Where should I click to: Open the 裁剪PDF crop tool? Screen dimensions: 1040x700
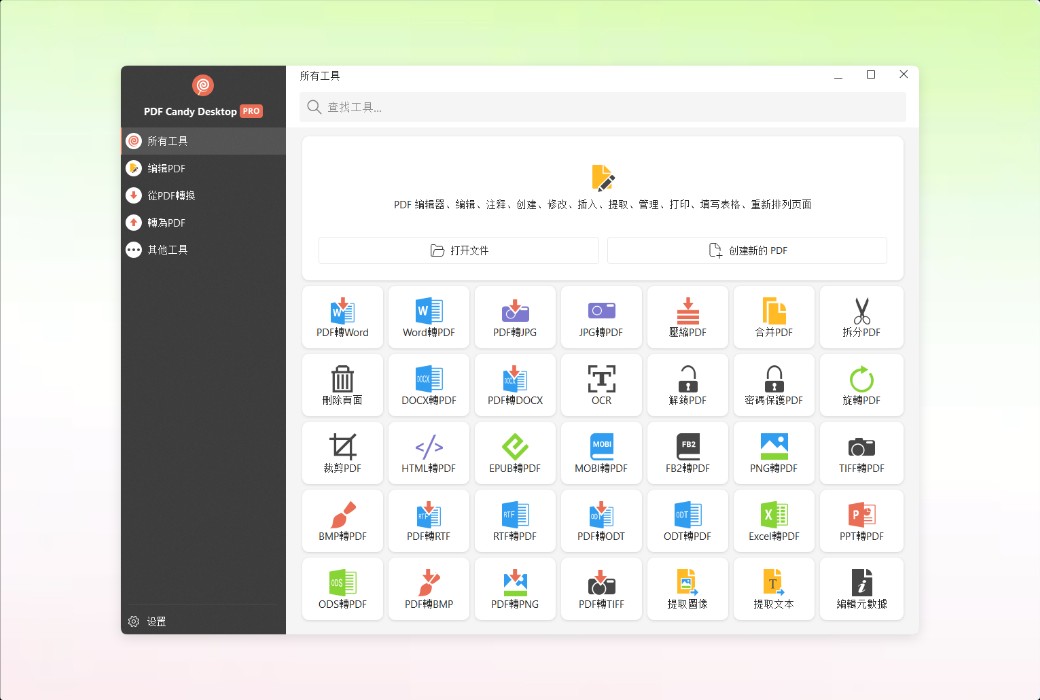(x=342, y=453)
